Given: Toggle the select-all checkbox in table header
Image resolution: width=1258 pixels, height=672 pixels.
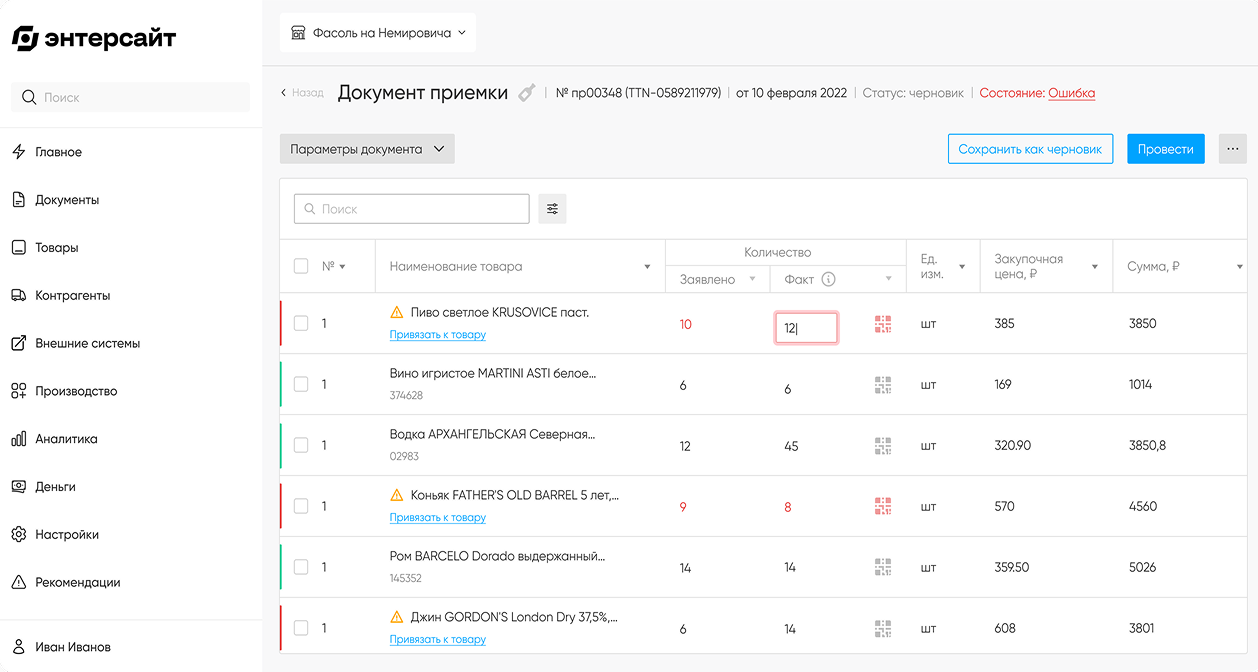Looking at the screenshot, I should coord(301,266).
